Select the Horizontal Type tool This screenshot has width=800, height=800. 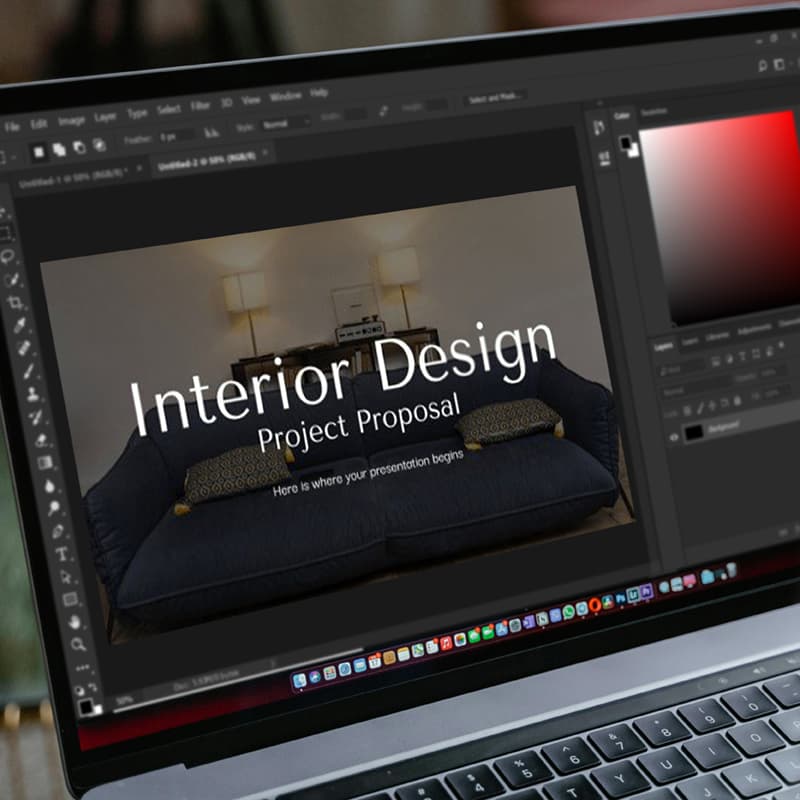pos(62,554)
